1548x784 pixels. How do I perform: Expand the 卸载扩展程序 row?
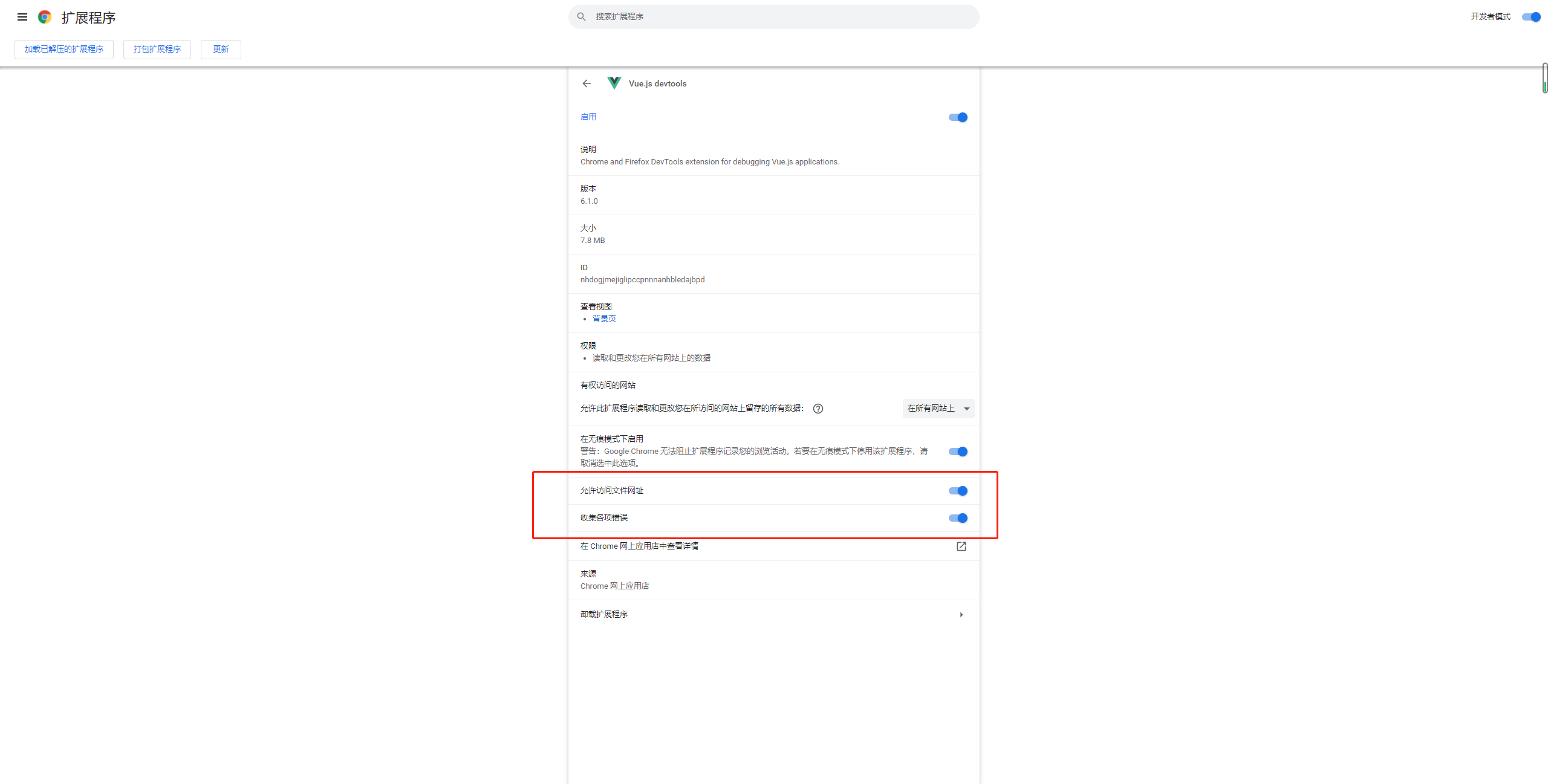click(x=961, y=614)
